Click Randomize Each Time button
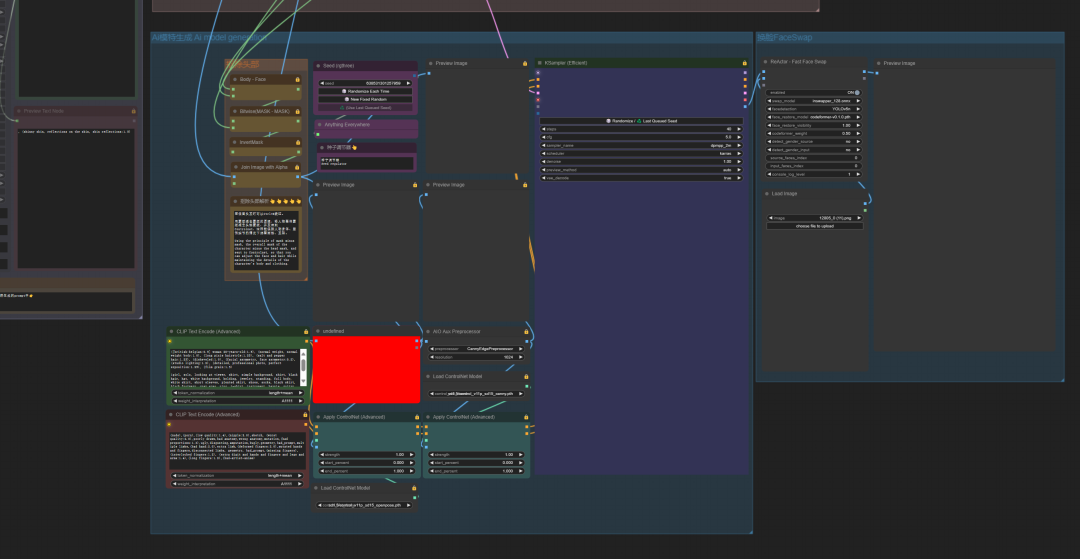Screen dimensions: 1080x559 pyautogui.click(x=366, y=91)
